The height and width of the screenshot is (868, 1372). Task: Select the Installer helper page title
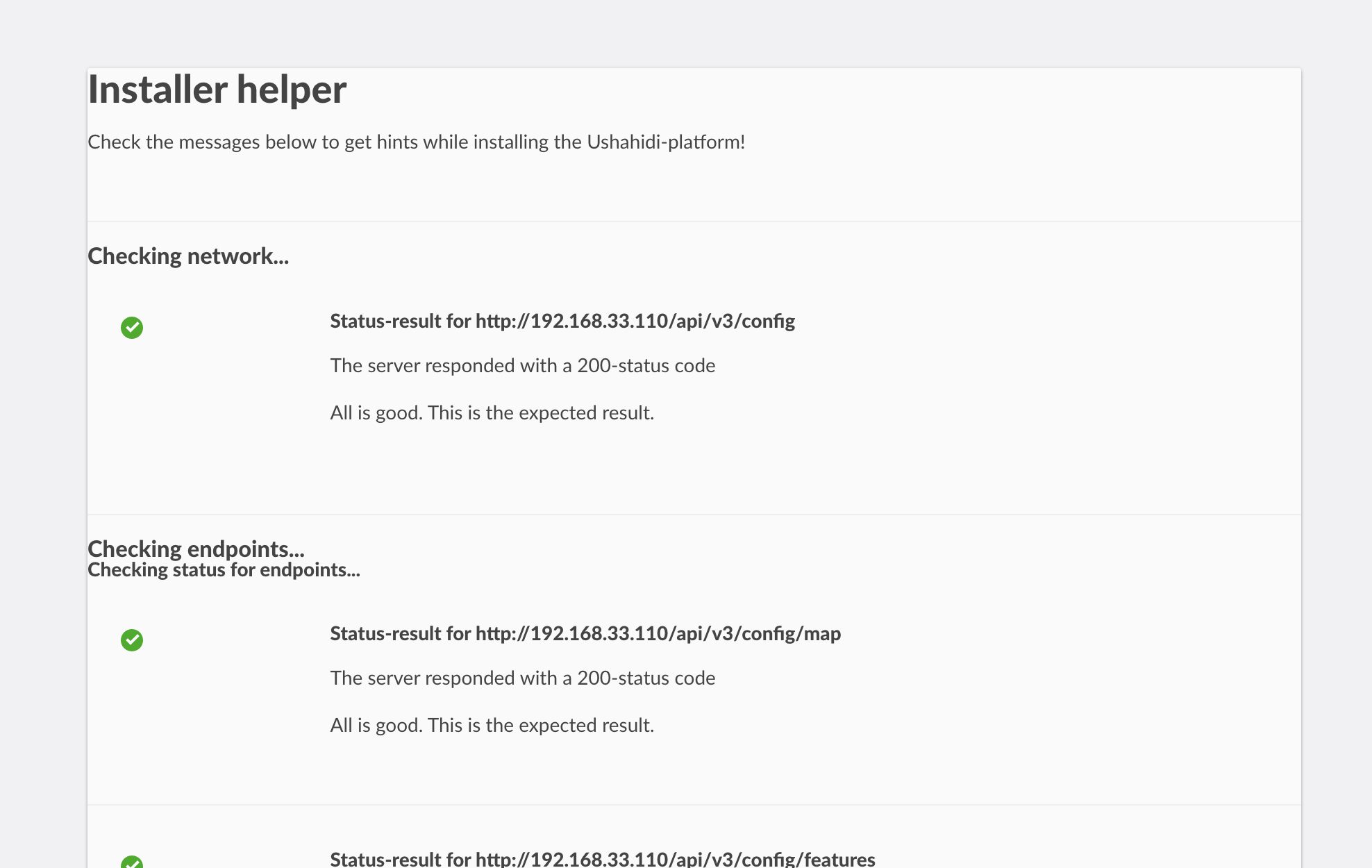pos(217,90)
